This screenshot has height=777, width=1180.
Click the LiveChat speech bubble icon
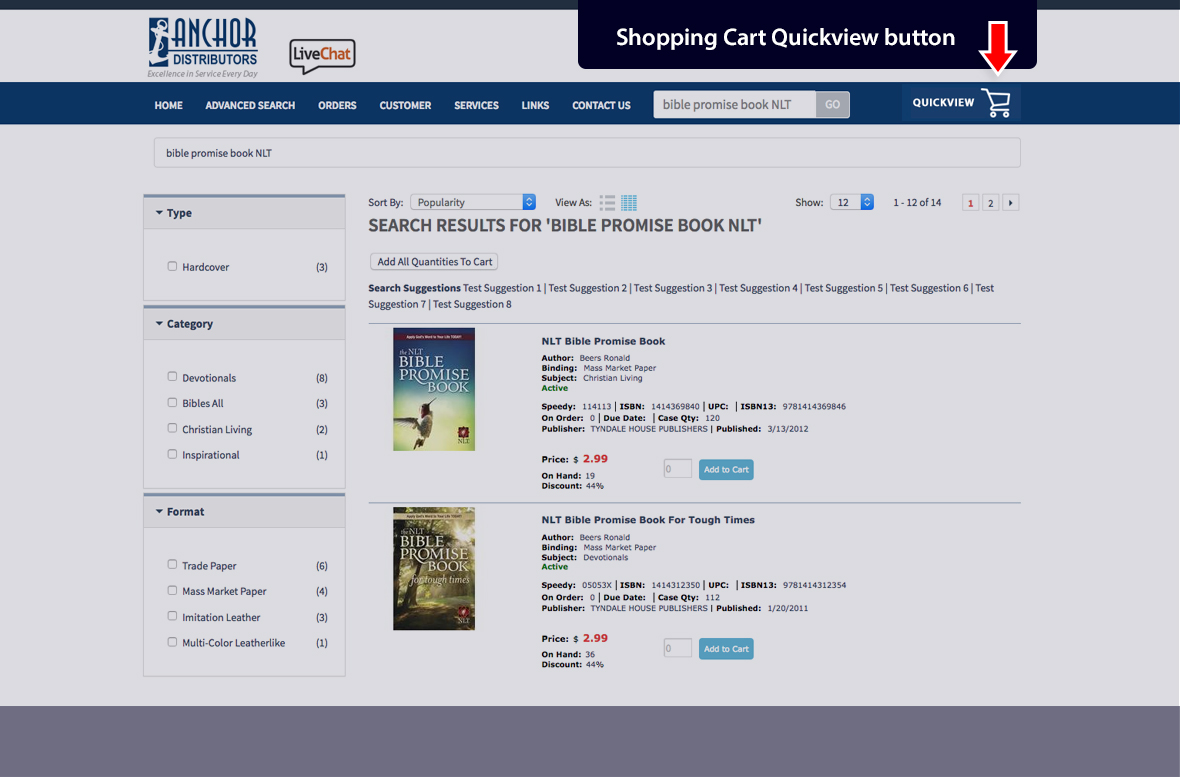322,56
